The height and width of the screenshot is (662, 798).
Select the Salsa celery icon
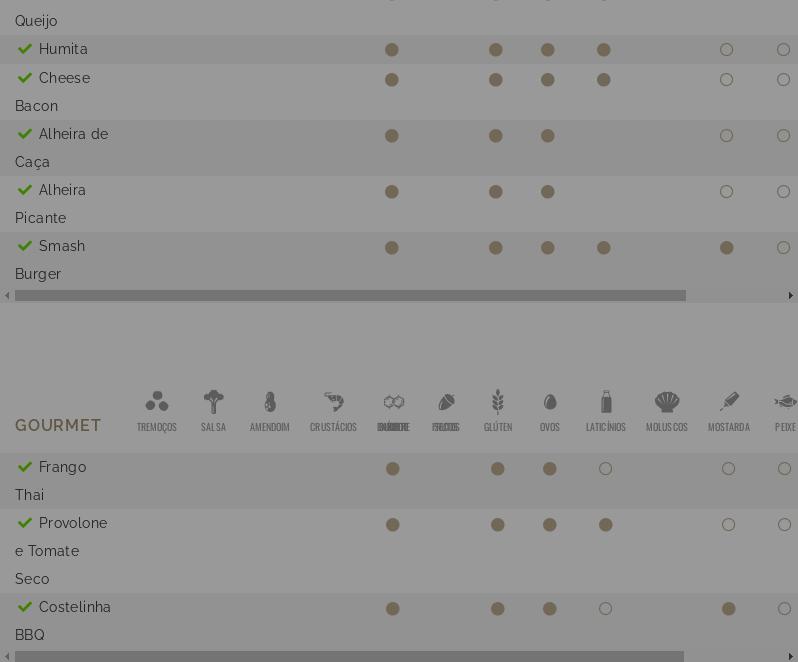point(213,401)
